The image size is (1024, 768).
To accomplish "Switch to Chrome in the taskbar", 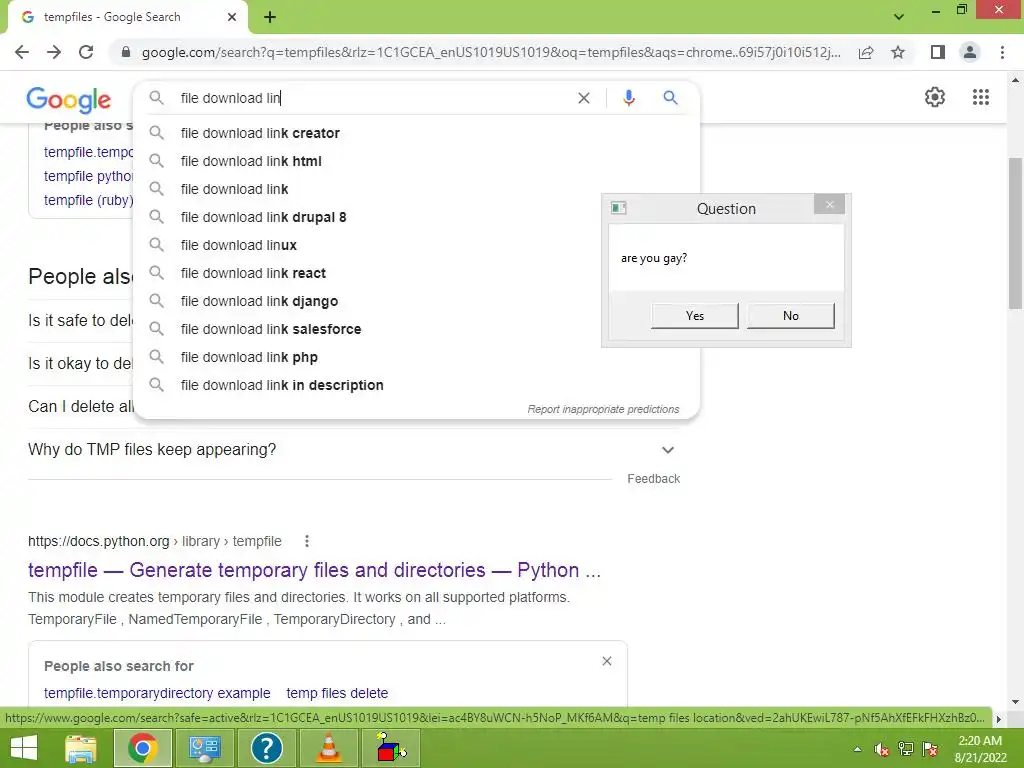I will (142, 748).
